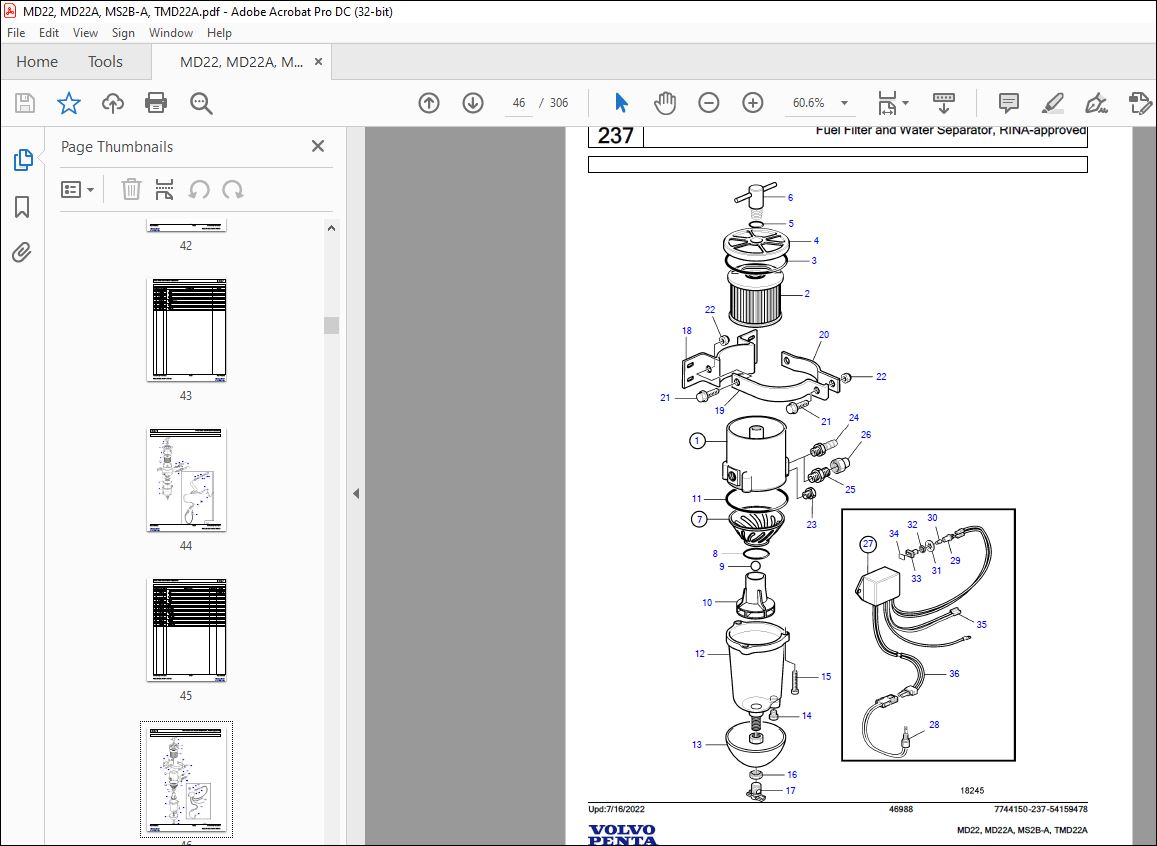Select the Highlight text pen tool
Screen dimensions: 1157x846
point(1053,103)
